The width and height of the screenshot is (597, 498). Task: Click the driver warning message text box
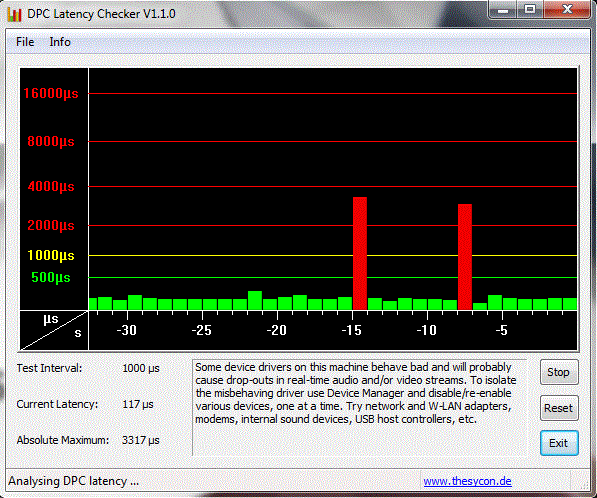[360, 407]
